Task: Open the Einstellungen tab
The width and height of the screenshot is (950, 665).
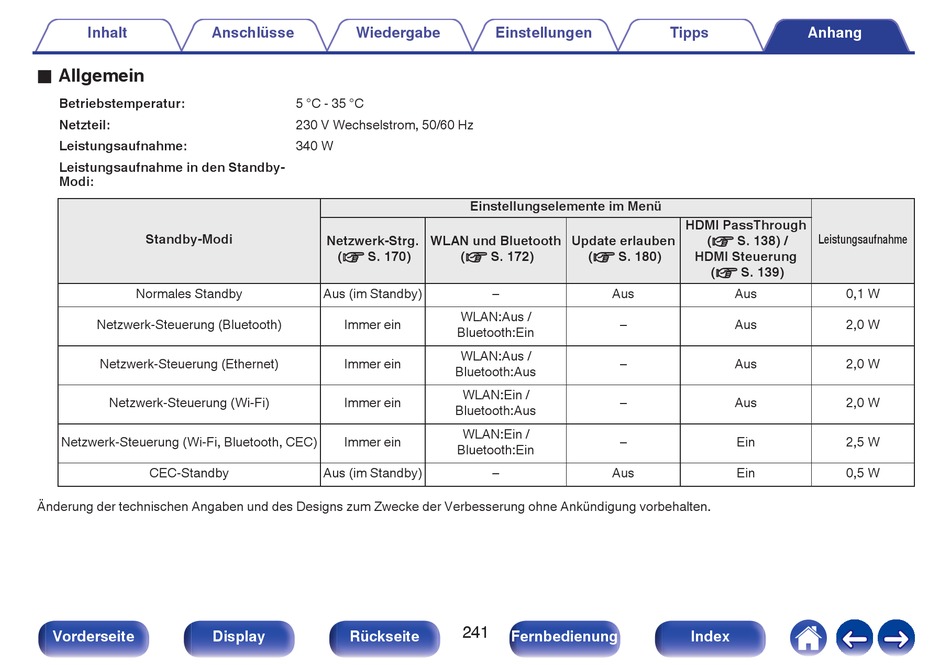Action: point(543,33)
